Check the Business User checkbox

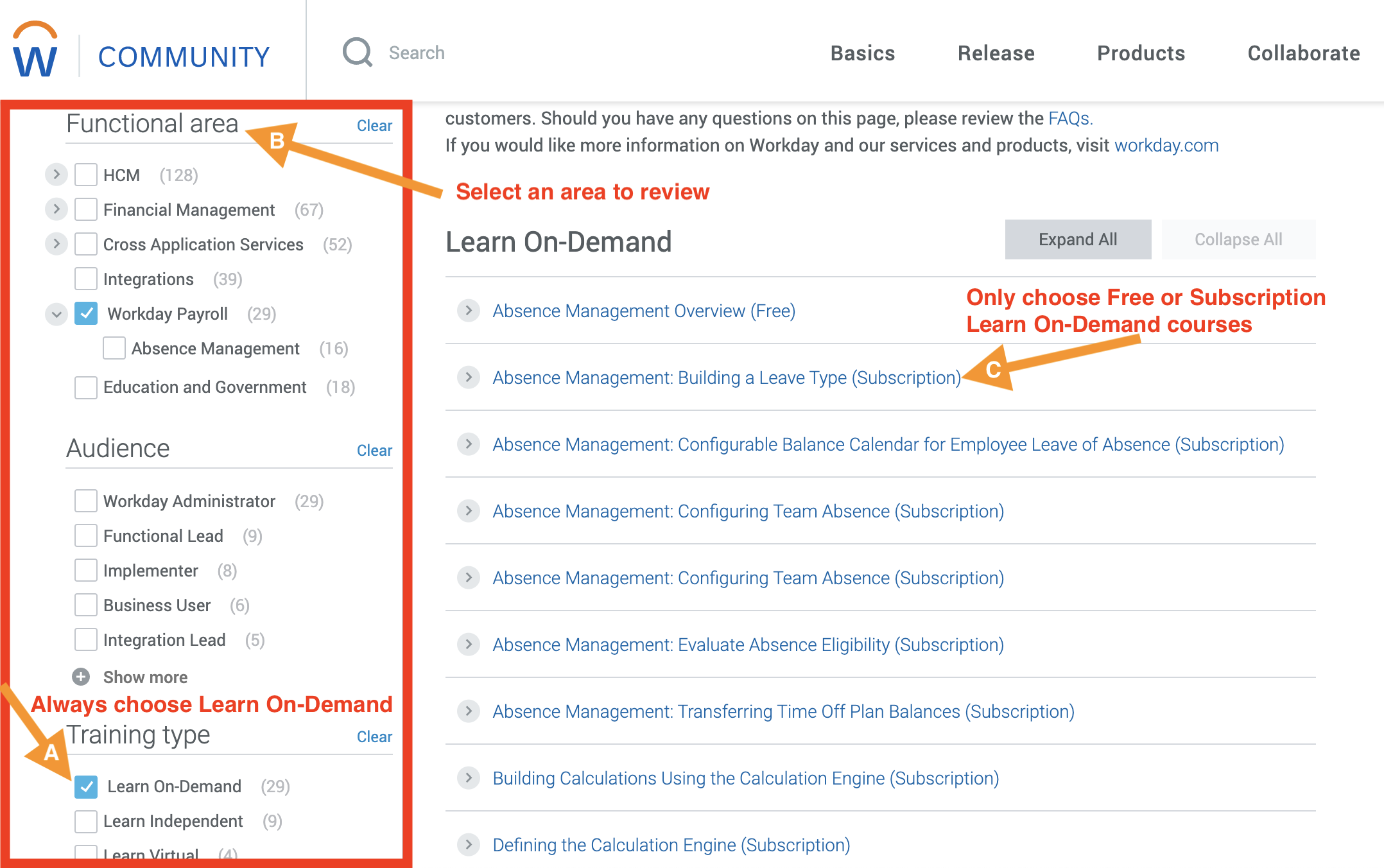(86, 605)
